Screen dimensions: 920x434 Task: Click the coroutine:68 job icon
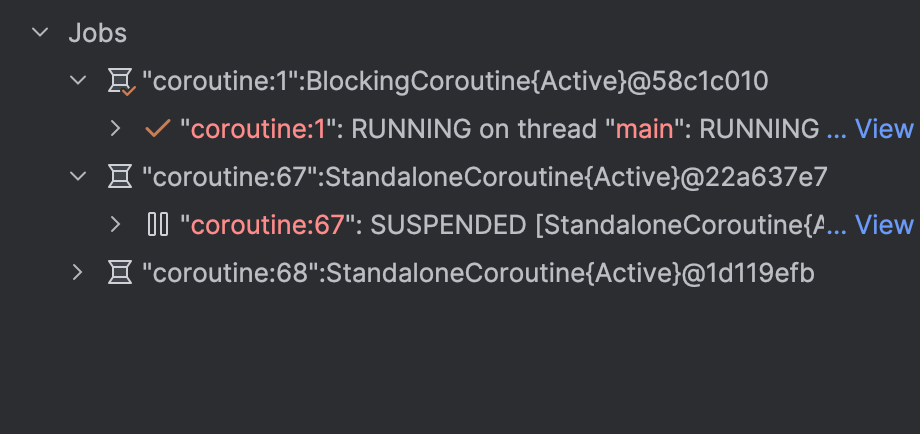(120, 273)
